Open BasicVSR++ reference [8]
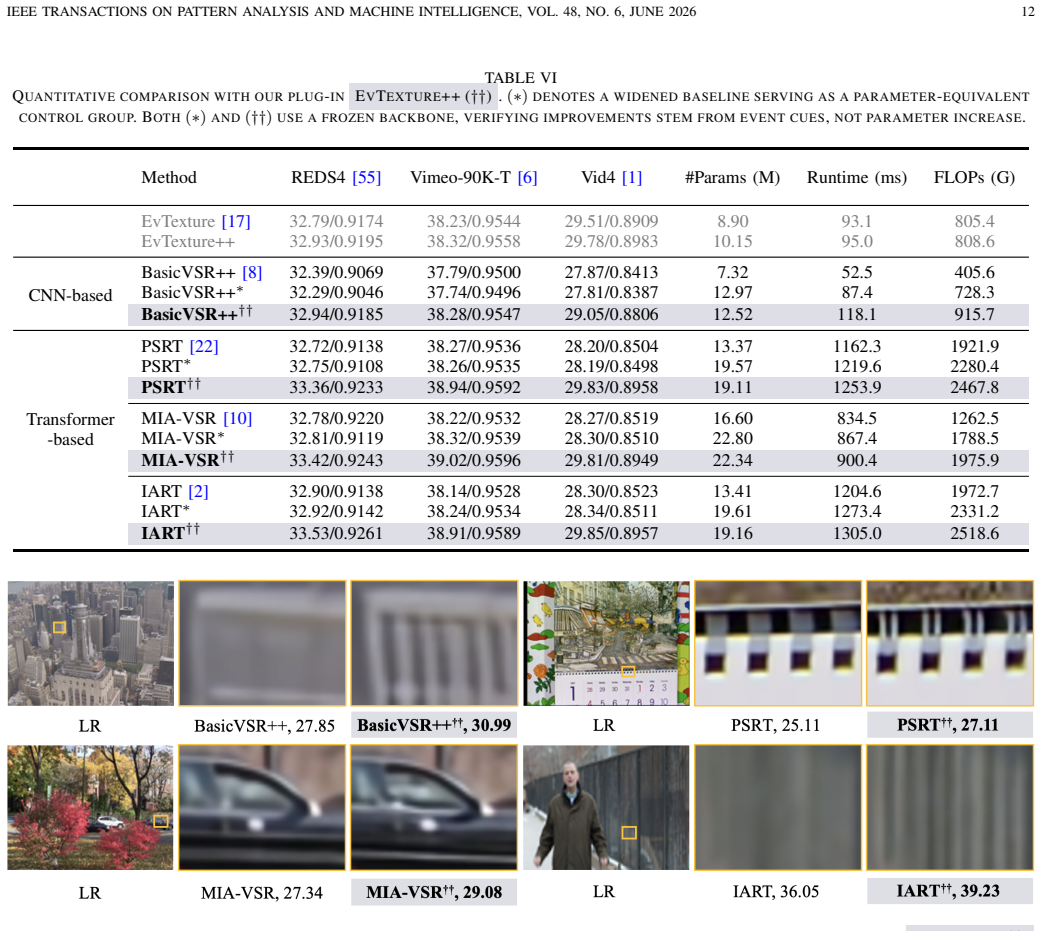1041x931 pixels. tap(252, 272)
